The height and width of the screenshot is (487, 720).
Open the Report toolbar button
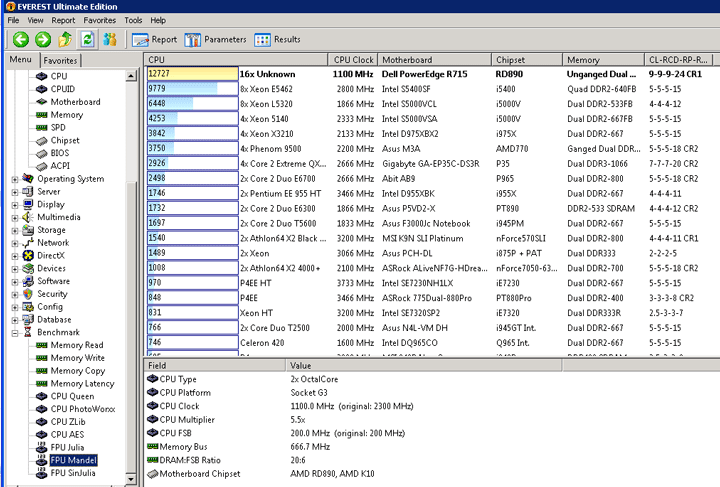[x=154, y=40]
